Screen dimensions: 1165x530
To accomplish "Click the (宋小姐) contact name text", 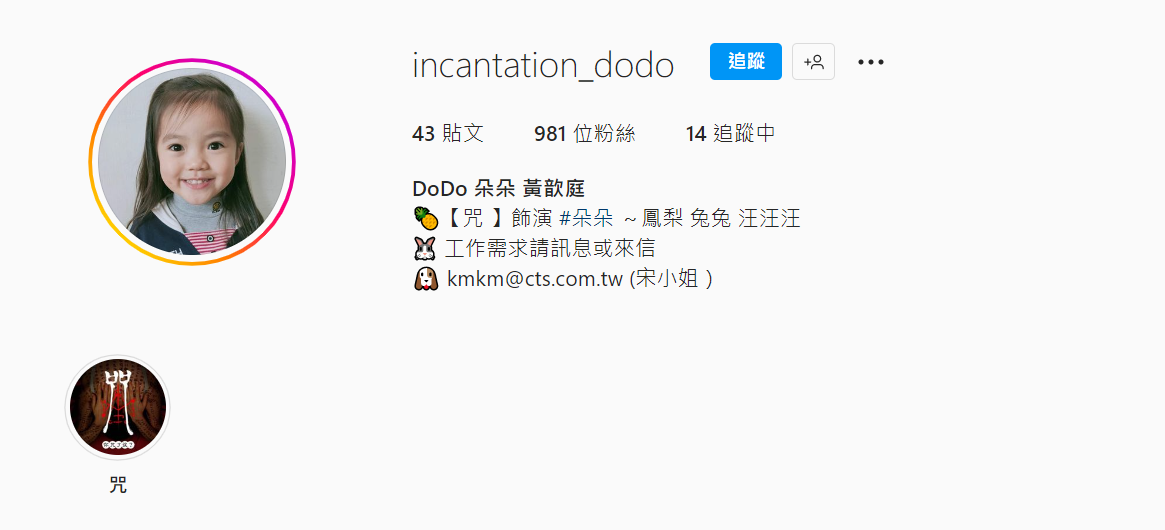I will point(670,279).
